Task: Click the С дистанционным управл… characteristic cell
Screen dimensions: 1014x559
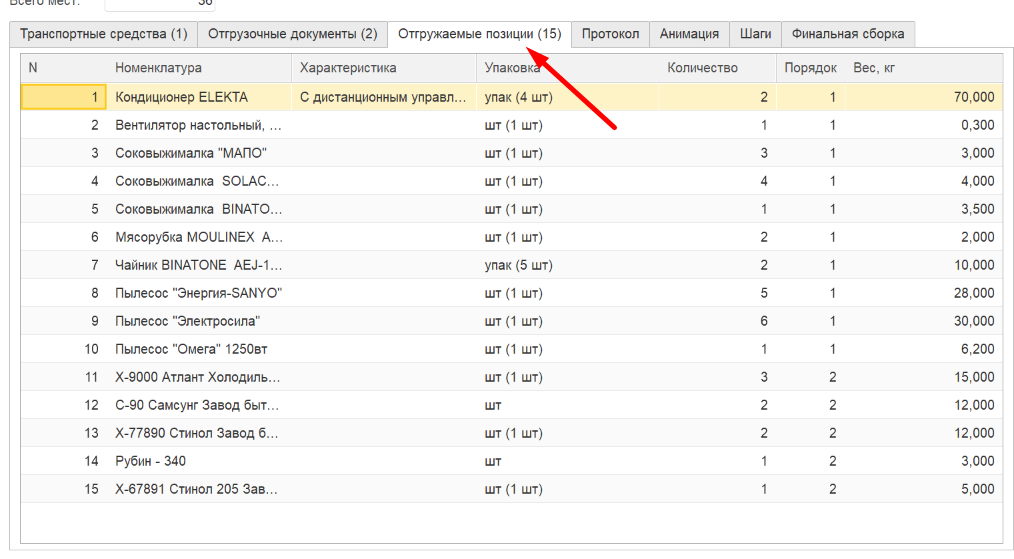Action: (384, 97)
